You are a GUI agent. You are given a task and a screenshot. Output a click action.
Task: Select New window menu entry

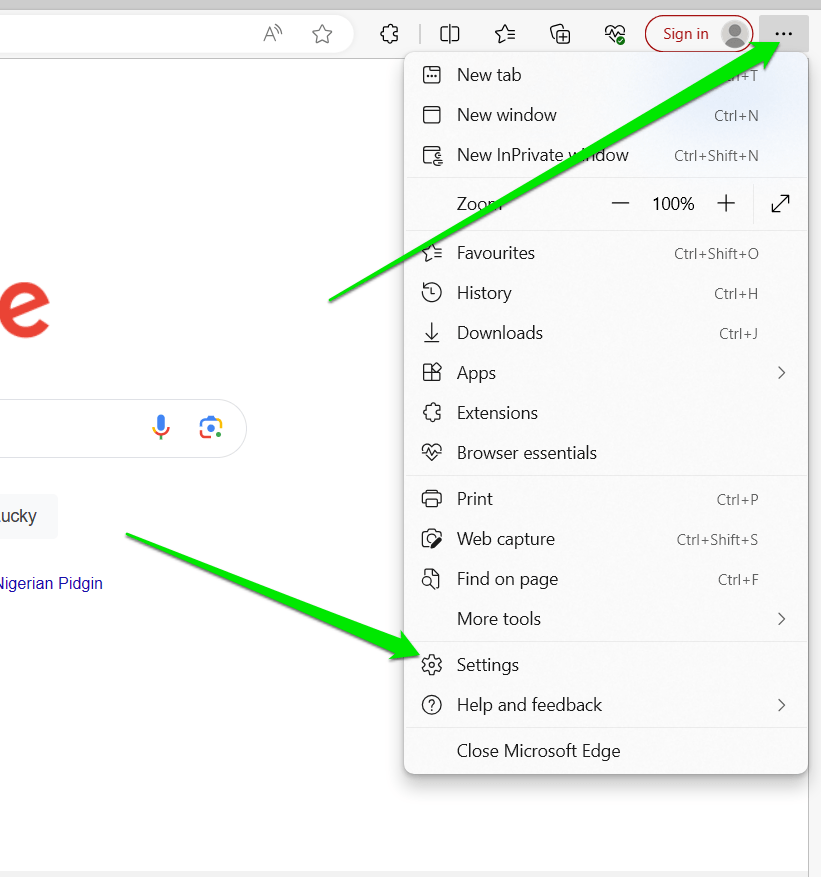point(606,115)
